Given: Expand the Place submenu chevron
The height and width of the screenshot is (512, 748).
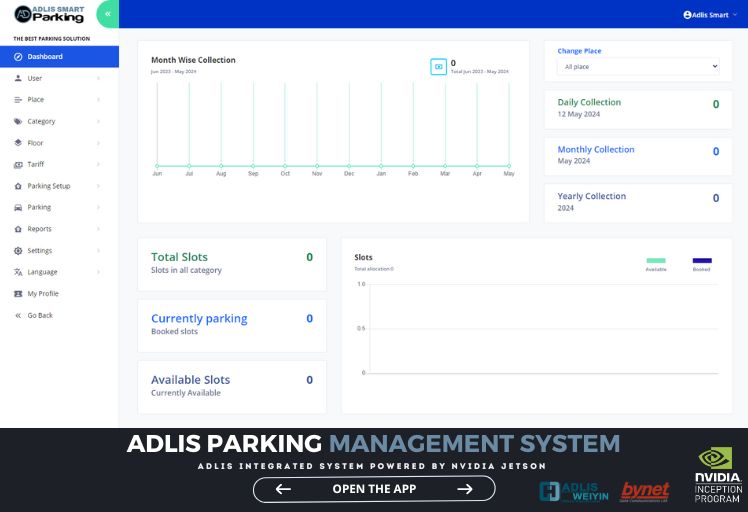Looking at the screenshot, I should pos(98,100).
